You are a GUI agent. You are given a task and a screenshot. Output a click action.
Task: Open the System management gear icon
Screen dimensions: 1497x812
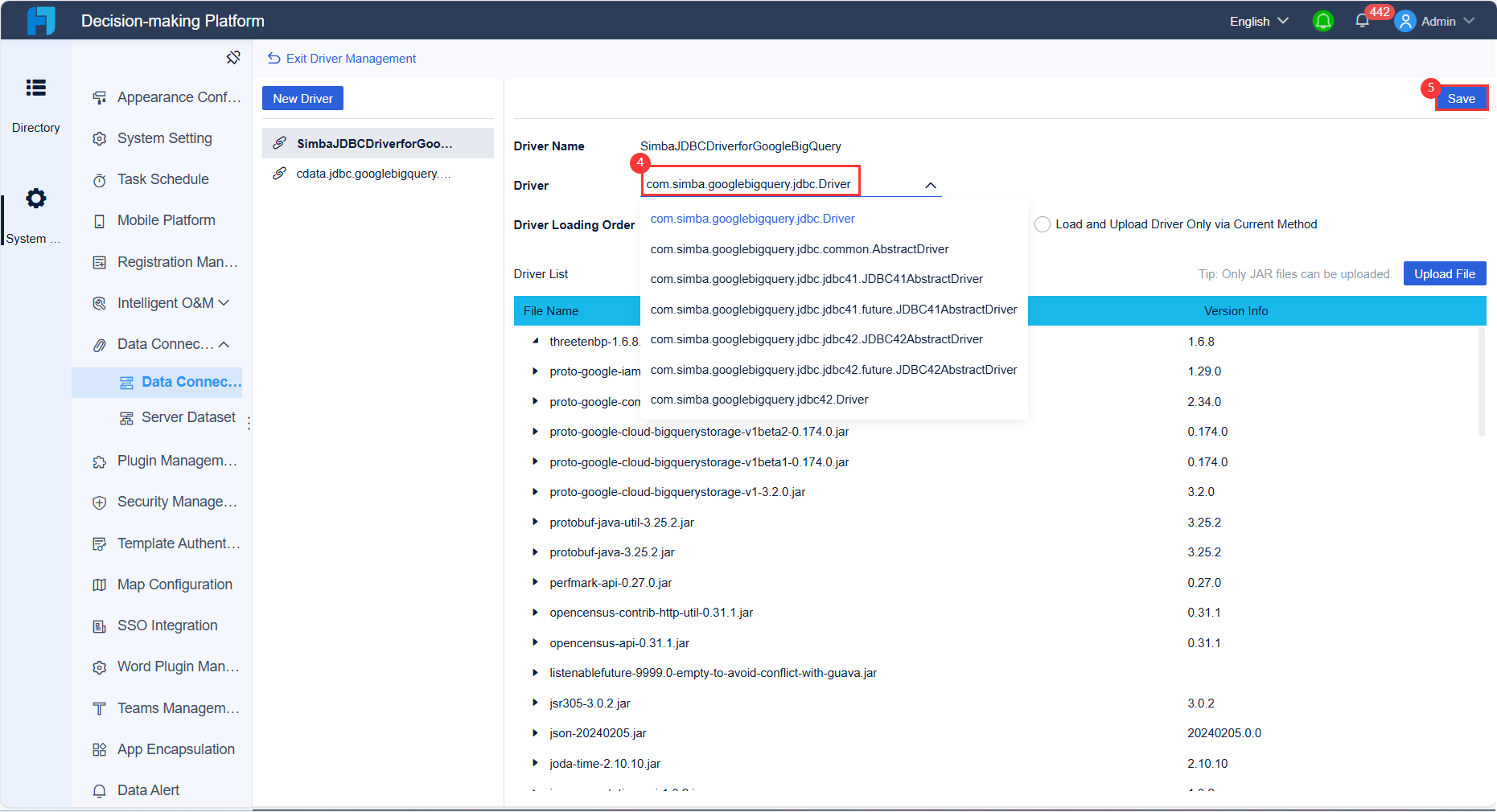(35, 198)
